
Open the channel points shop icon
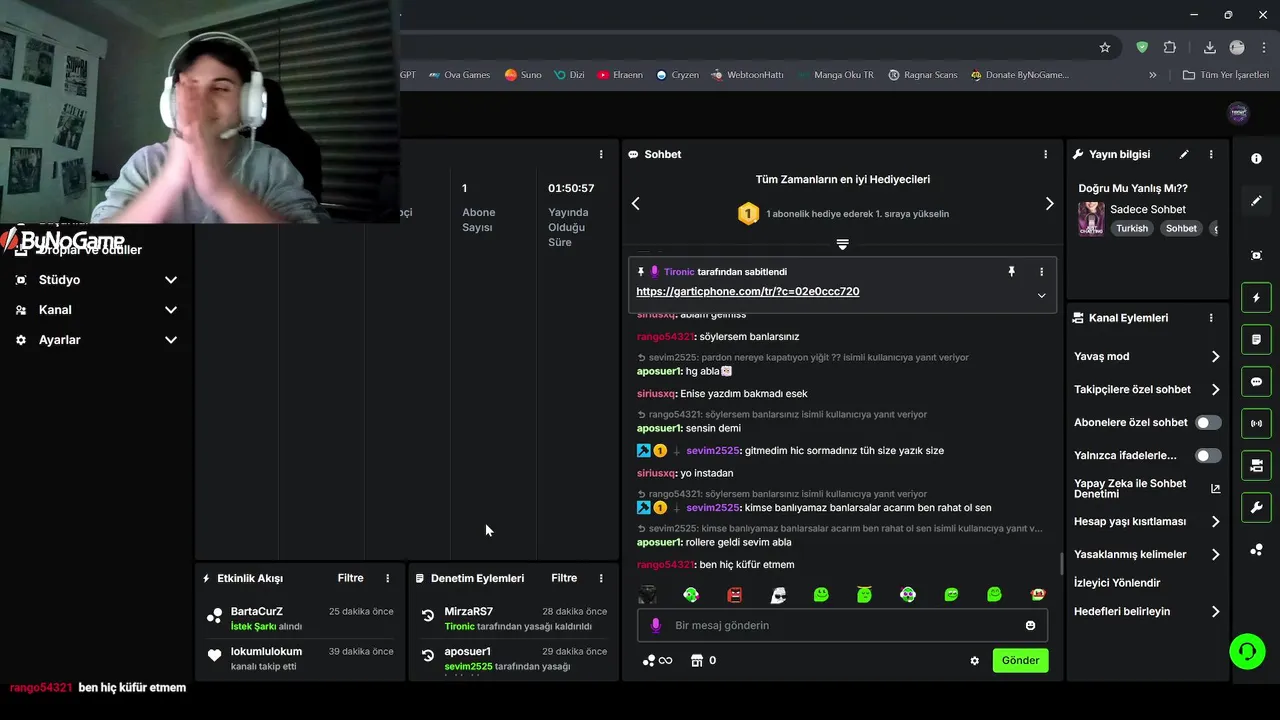(x=696, y=660)
